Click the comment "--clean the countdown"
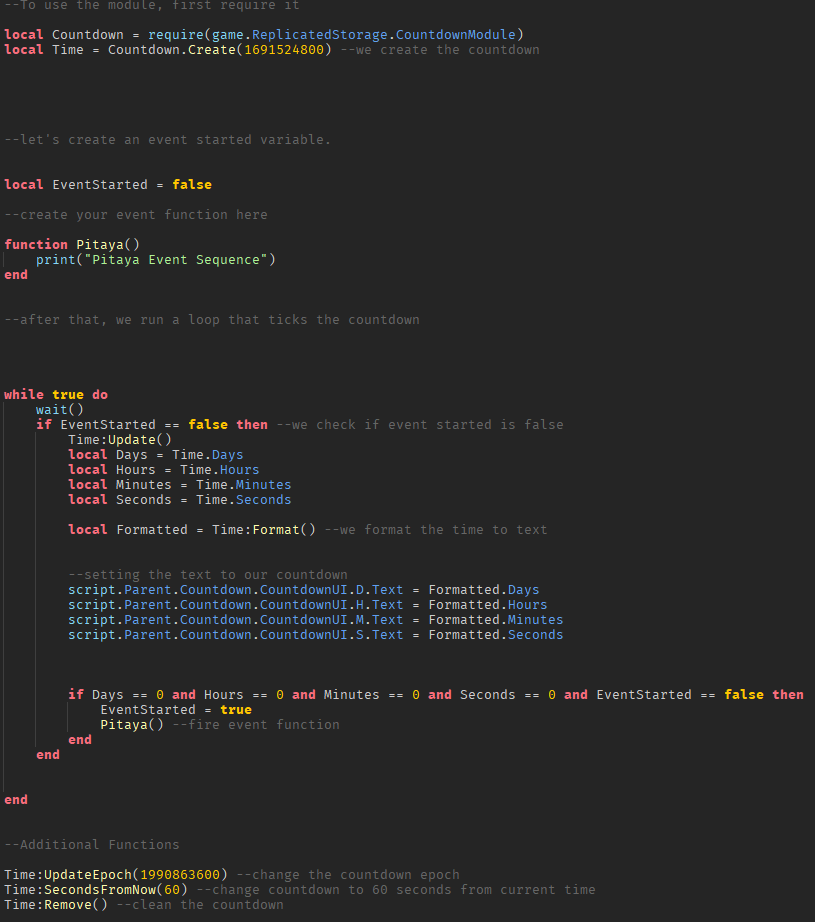The height and width of the screenshot is (922, 815). pyautogui.click(x=200, y=905)
